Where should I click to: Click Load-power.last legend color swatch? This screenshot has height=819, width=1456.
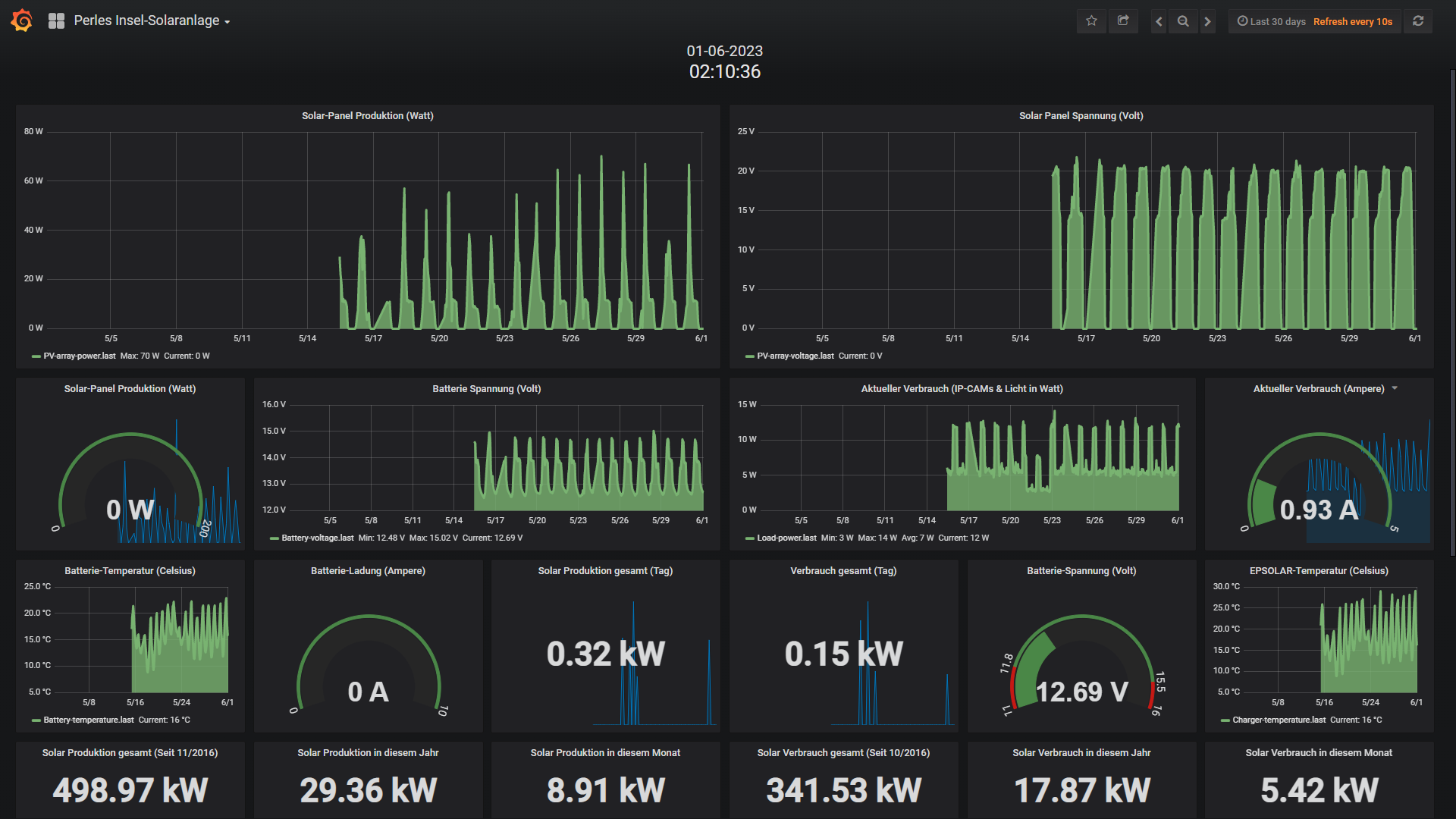click(x=749, y=538)
